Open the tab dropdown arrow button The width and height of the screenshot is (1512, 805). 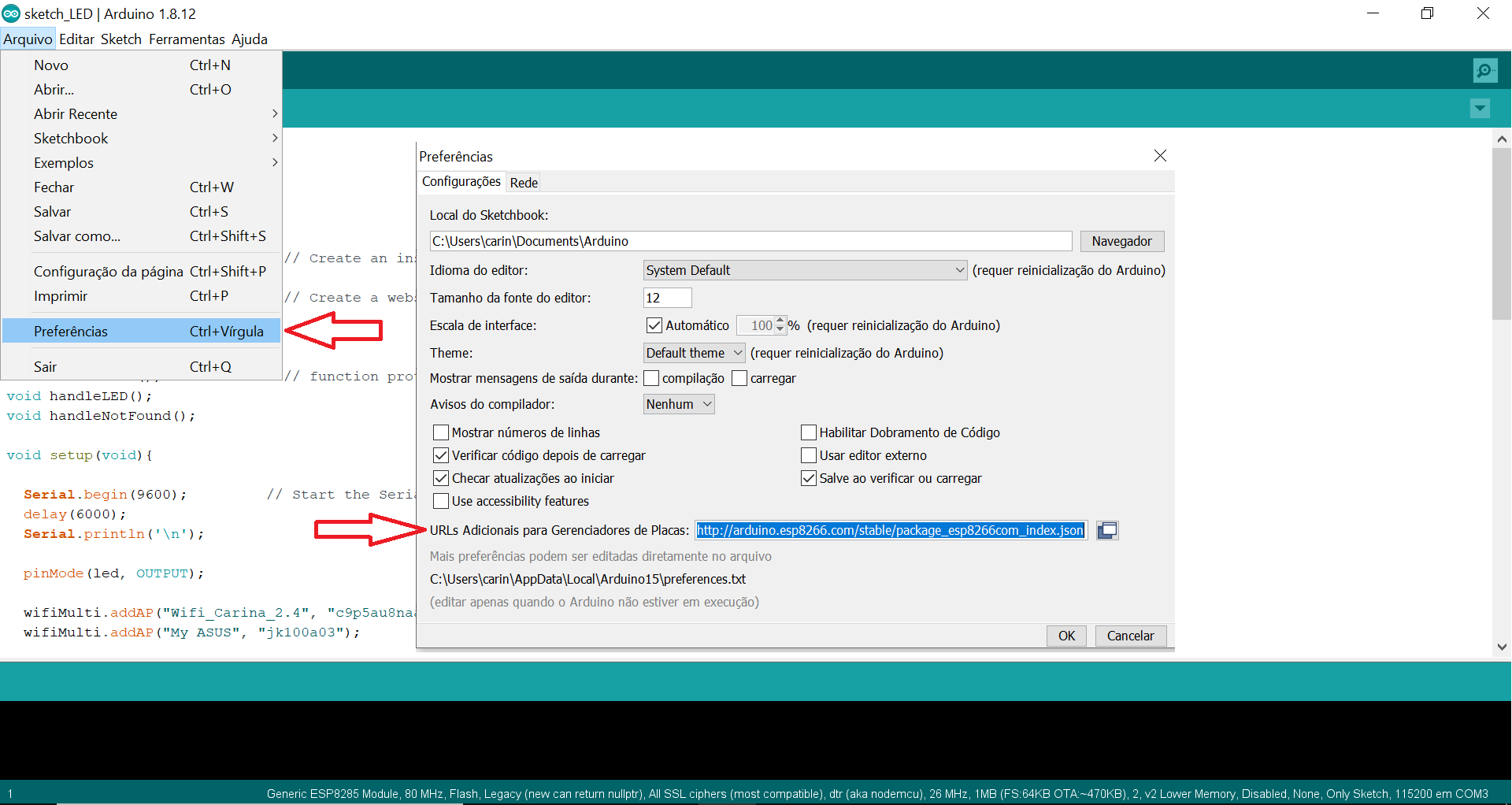pyautogui.click(x=1480, y=108)
